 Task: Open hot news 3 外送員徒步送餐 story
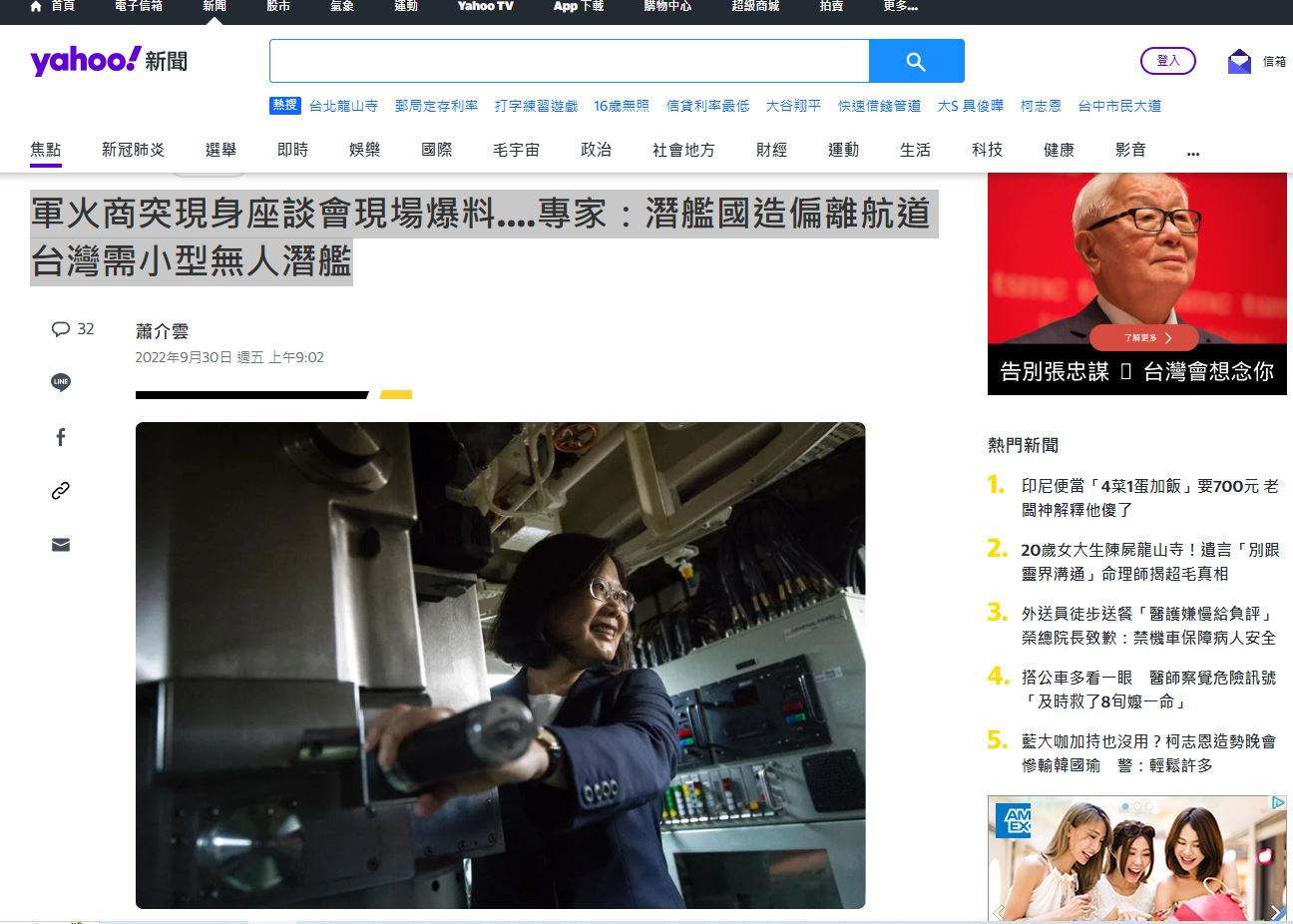click(1149, 626)
